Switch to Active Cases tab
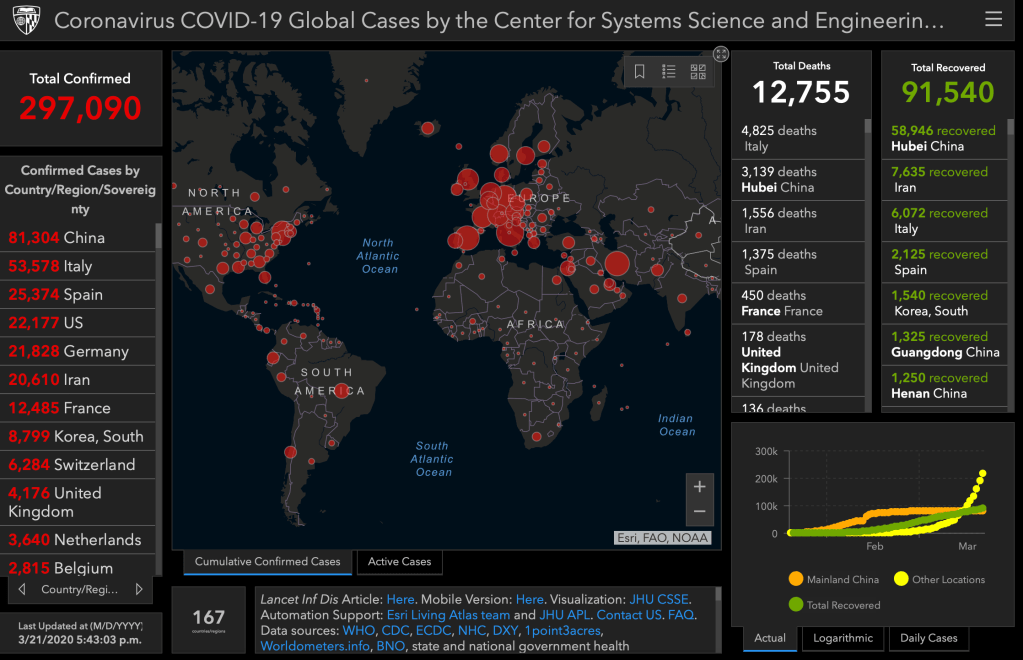The image size is (1023, 660). [x=399, y=562]
